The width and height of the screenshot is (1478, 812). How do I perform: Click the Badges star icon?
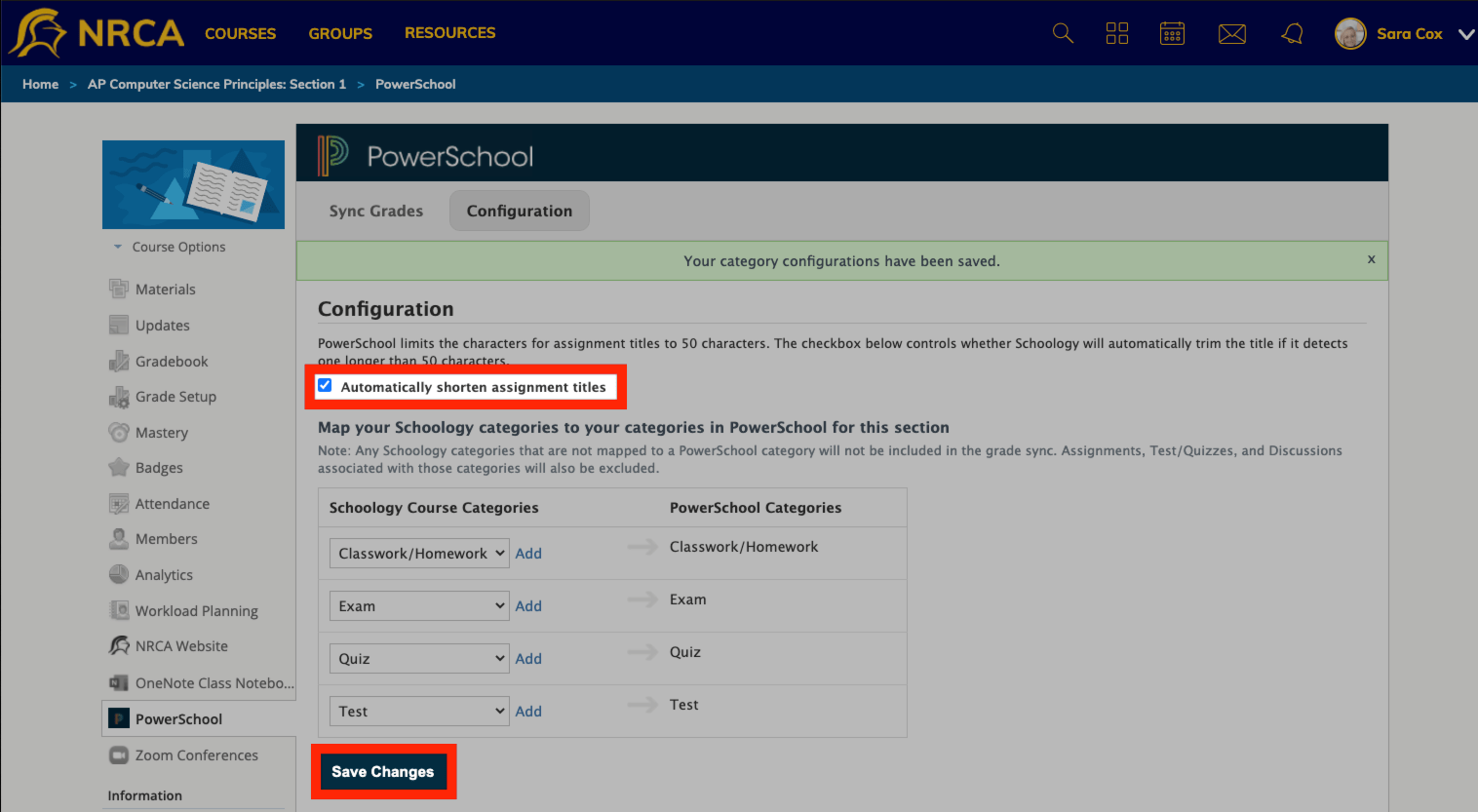[x=119, y=467]
